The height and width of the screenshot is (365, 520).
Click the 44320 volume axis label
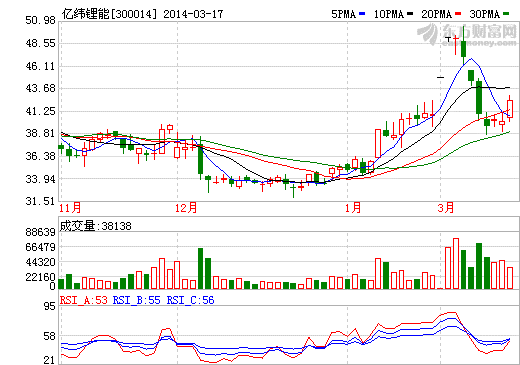point(41,262)
